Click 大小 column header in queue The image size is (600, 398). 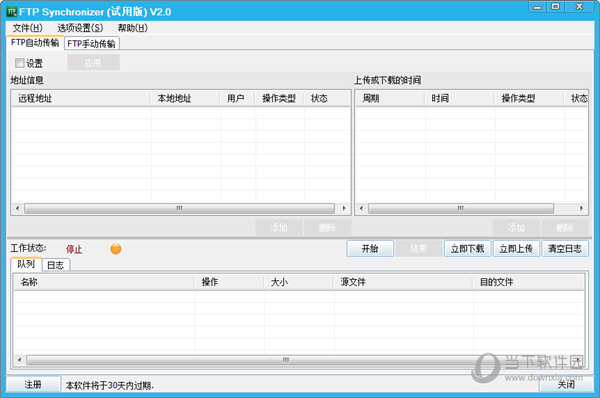pos(299,282)
